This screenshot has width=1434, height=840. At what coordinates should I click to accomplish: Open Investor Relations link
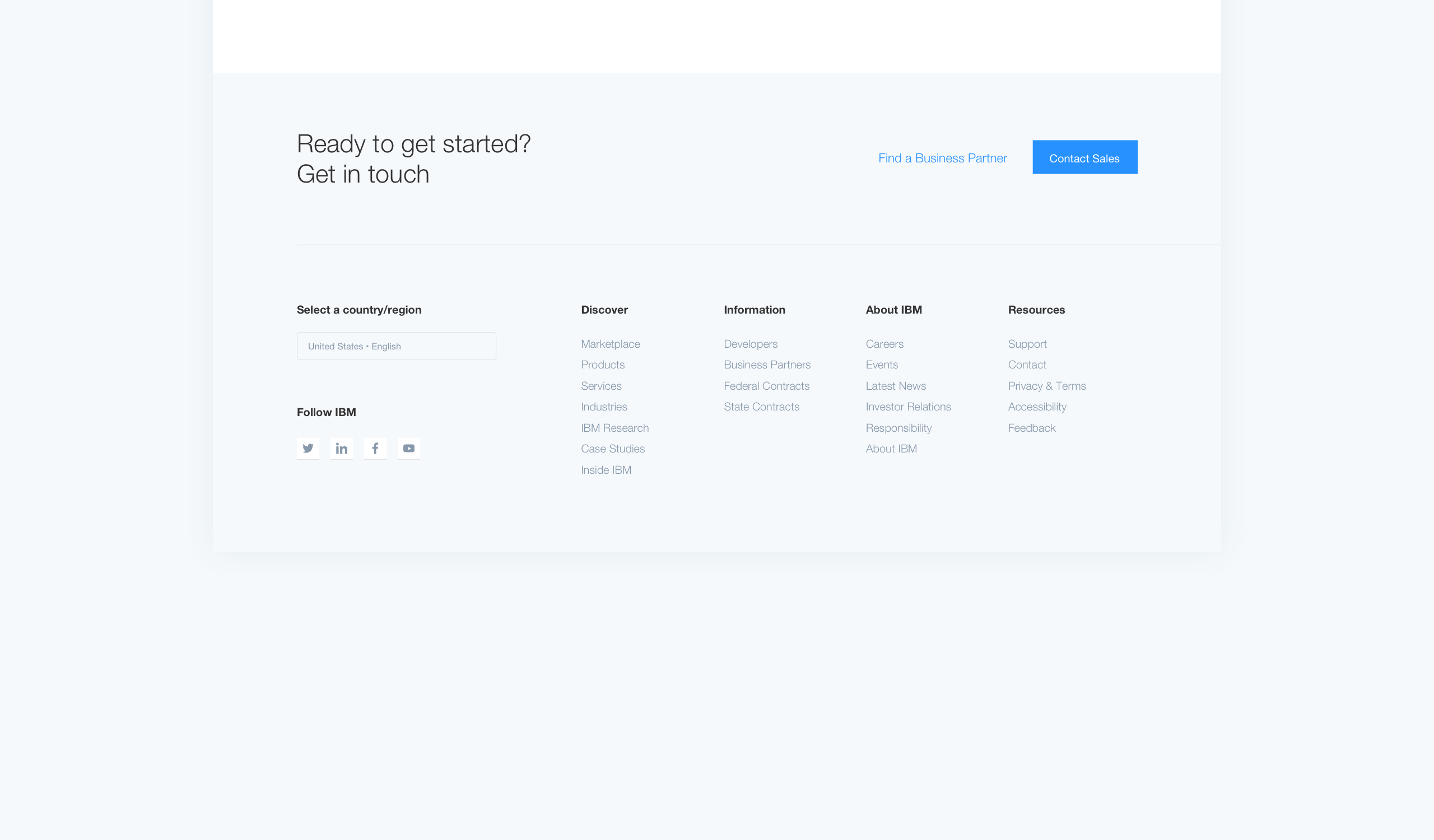[x=907, y=407]
